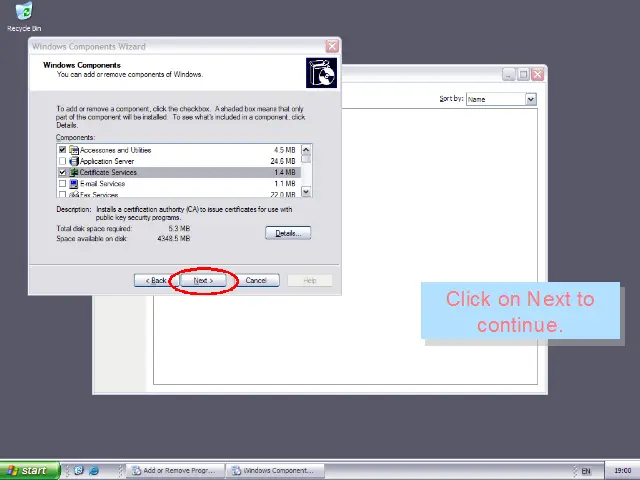Uncheck the Accessories and Utilities checkbox
The width and height of the screenshot is (640, 480).
(62, 150)
